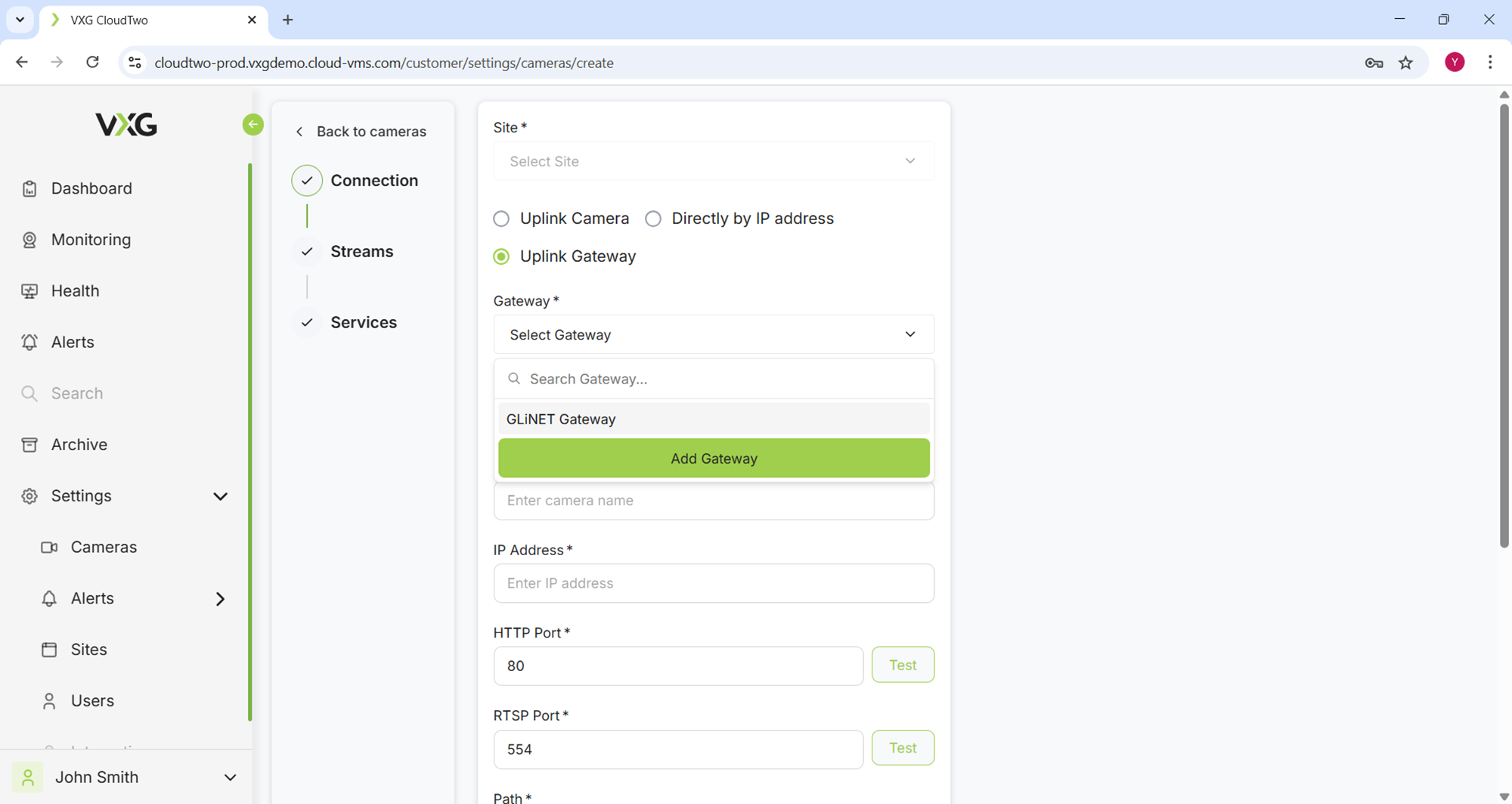
Task: Go to the Streams step
Action: [361, 251]
